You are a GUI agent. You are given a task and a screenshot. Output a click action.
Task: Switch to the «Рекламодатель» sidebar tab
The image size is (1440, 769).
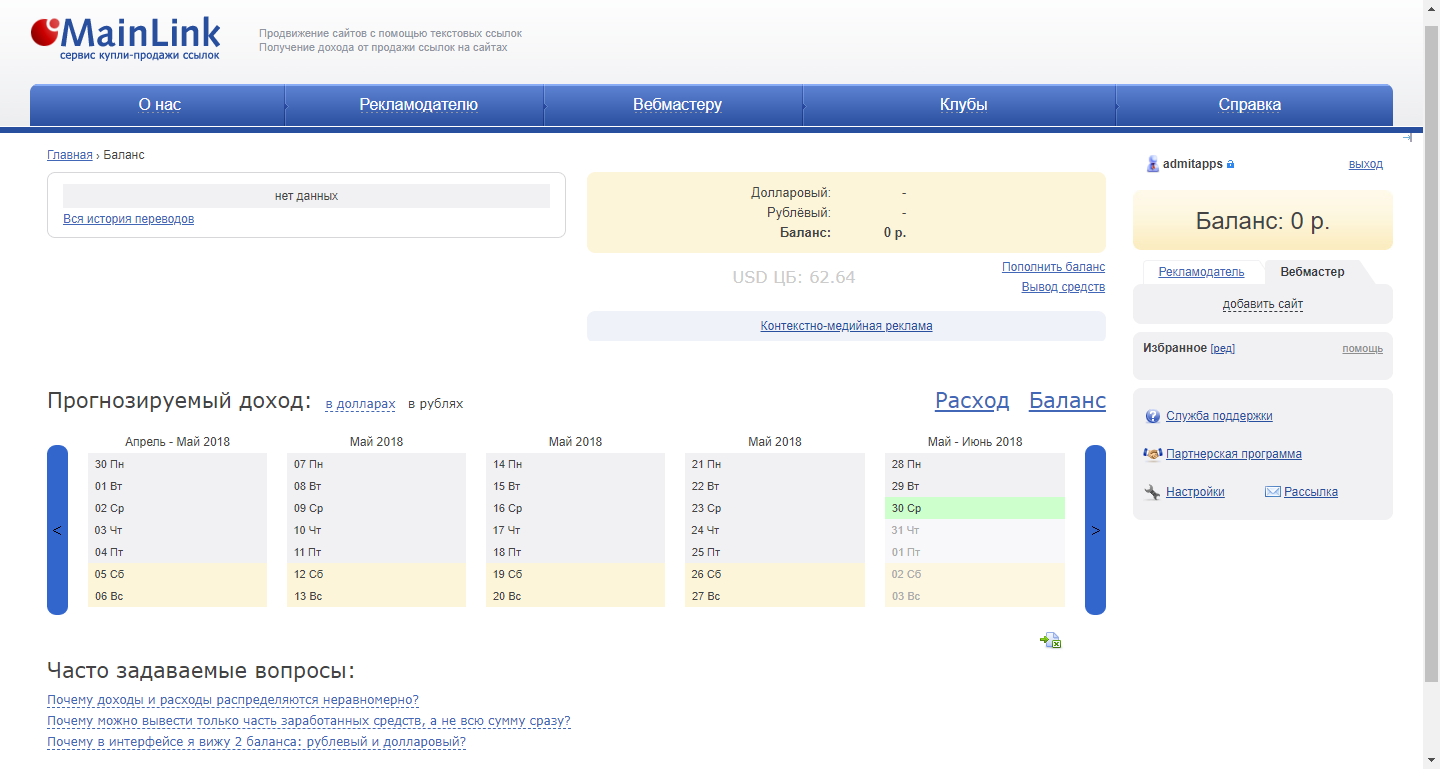click(x=1200, y=272)
